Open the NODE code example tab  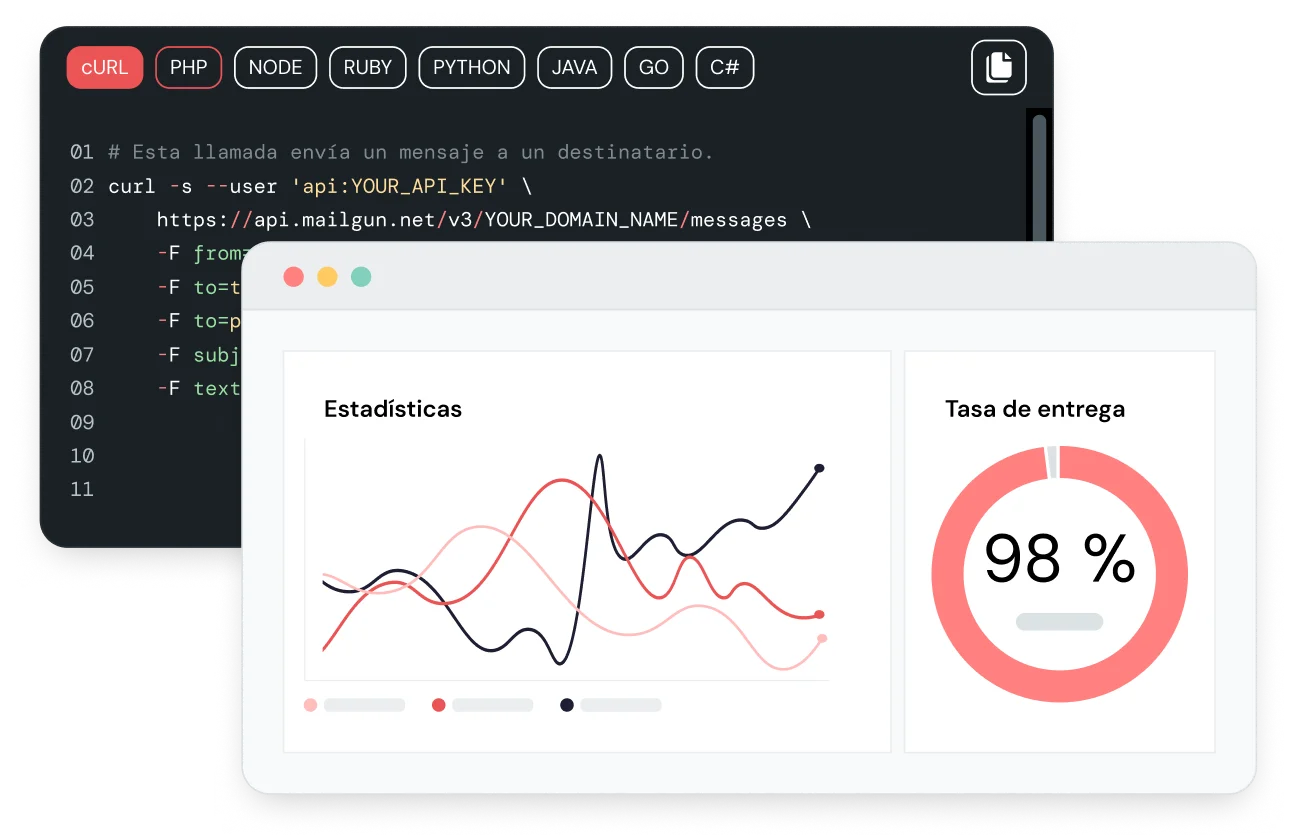275,67
